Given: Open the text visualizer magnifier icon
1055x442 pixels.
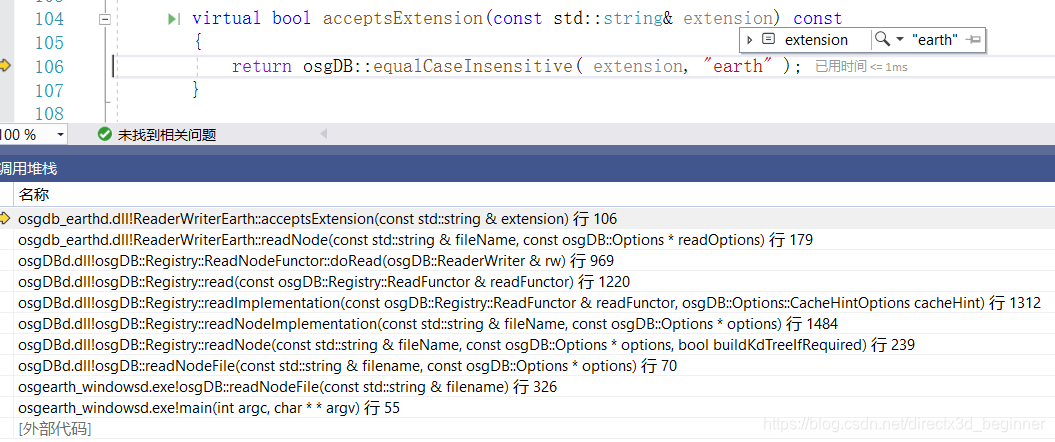Looking at the screenshot, I should click(x=881, y=39).
